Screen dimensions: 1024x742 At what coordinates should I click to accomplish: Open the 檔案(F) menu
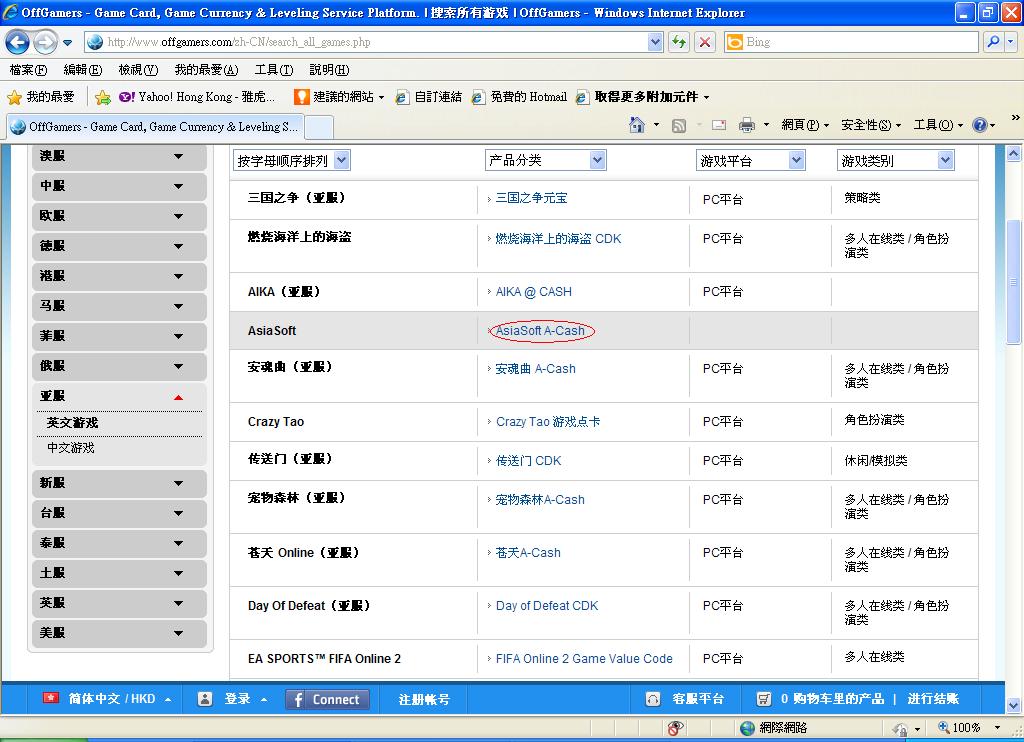(x=28, y=70)
